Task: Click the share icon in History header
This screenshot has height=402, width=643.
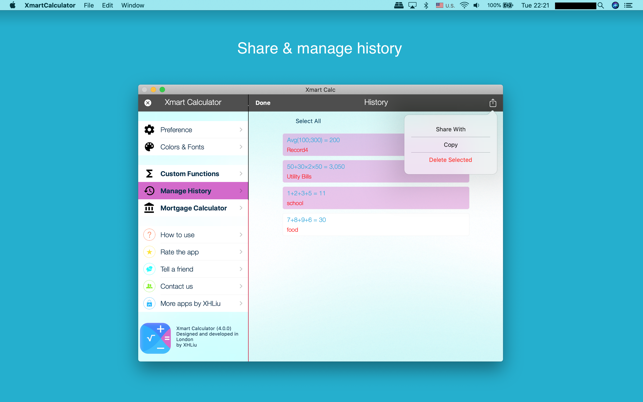Action: pos(493,103)
